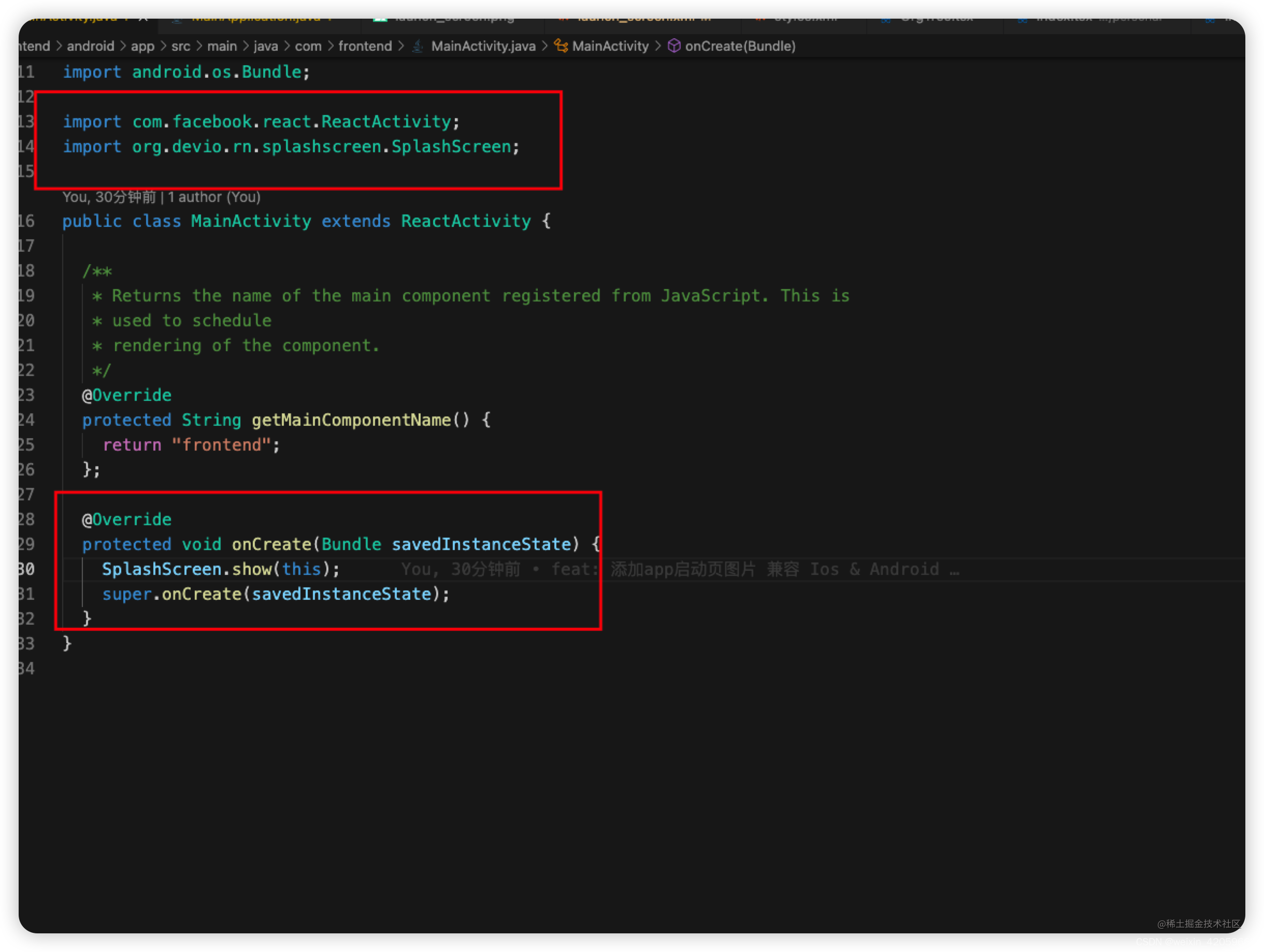The width and height of the screenshot is (1264, 952).
Task: Click the Java file icon in breadcrumb
Action: click(418, 46)
